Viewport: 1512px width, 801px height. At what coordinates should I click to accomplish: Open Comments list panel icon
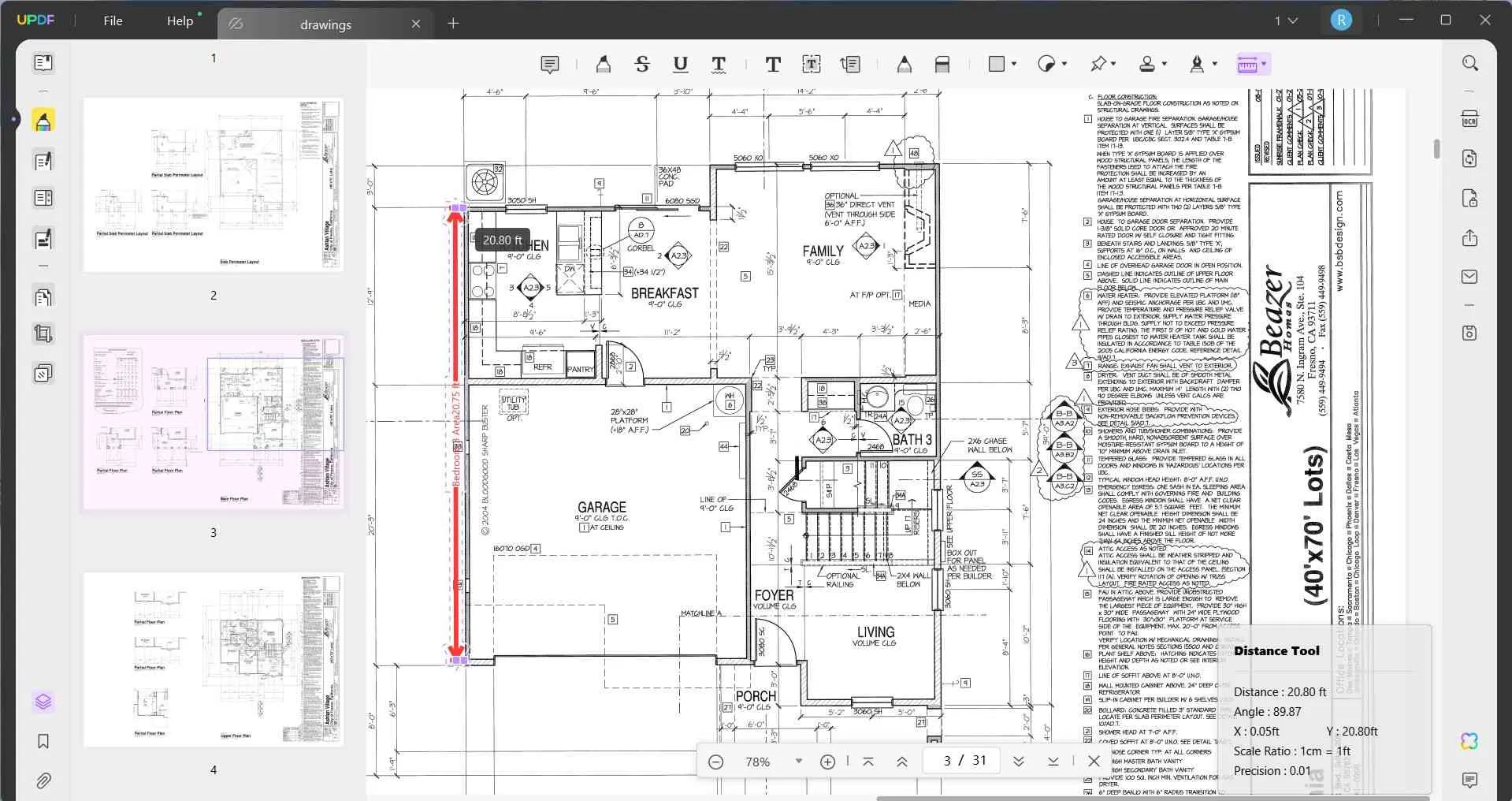[x=1469, y=781]
